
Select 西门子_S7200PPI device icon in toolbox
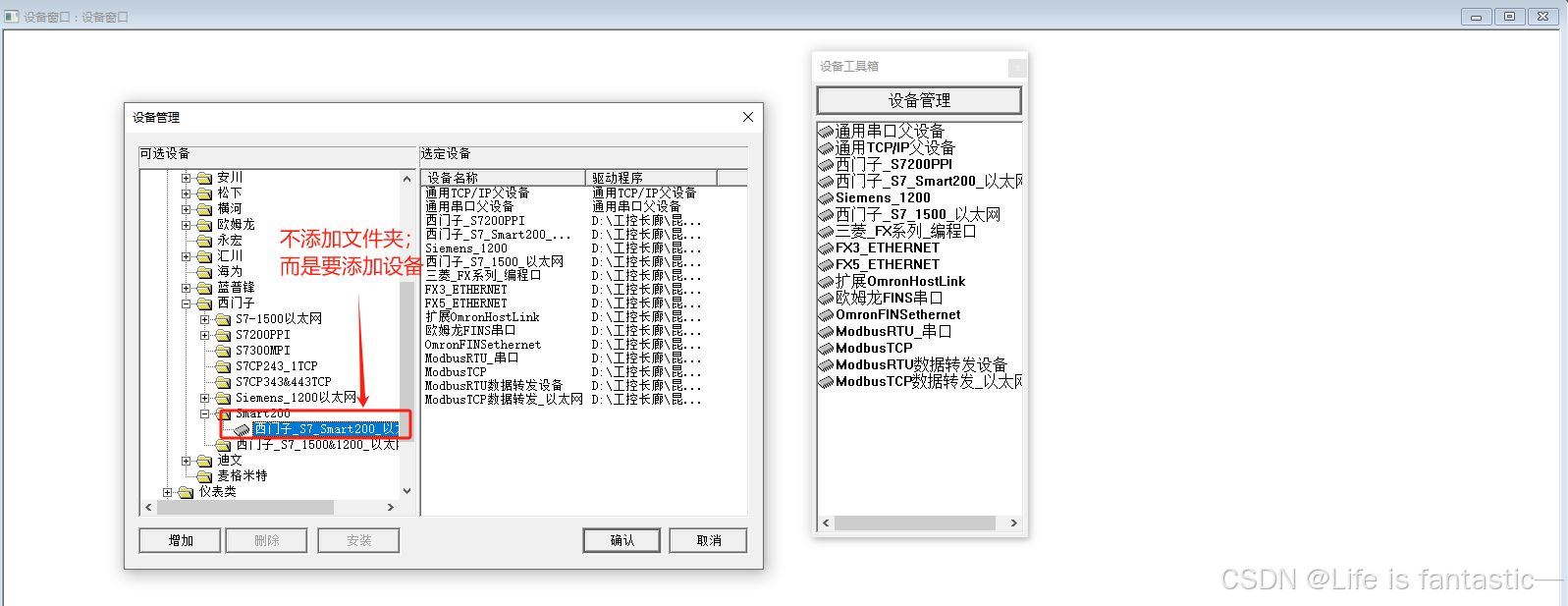pyautogui.click(x=826, y=165)
